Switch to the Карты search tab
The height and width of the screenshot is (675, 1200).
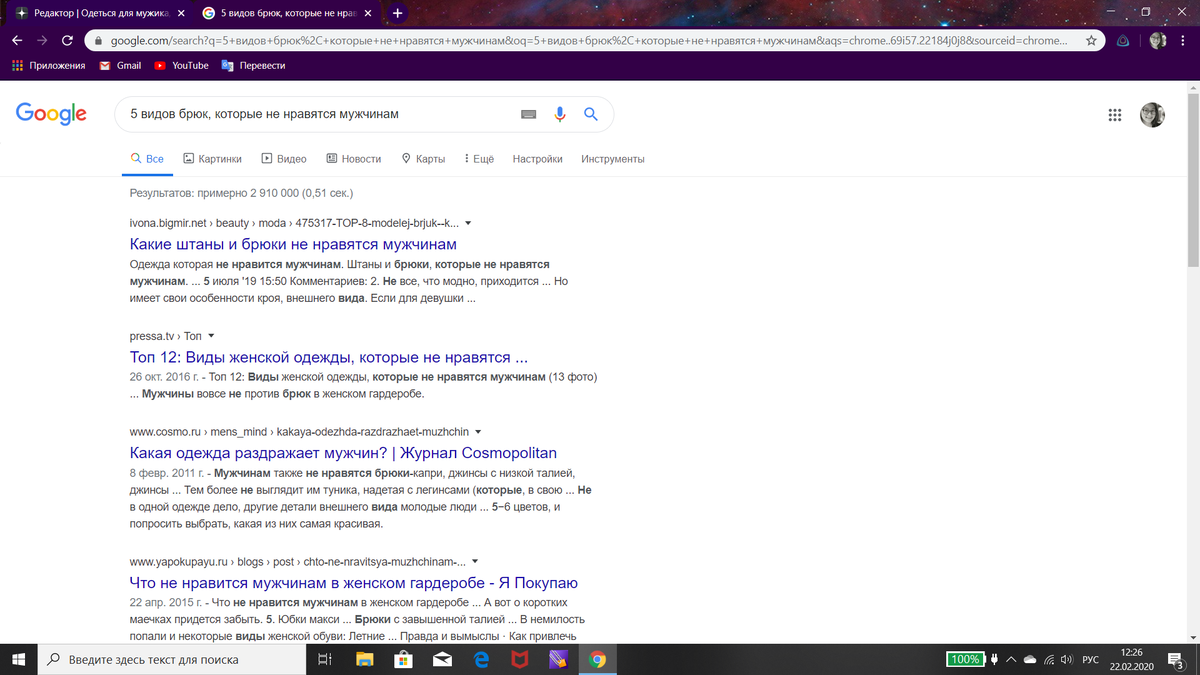point(423,159)
